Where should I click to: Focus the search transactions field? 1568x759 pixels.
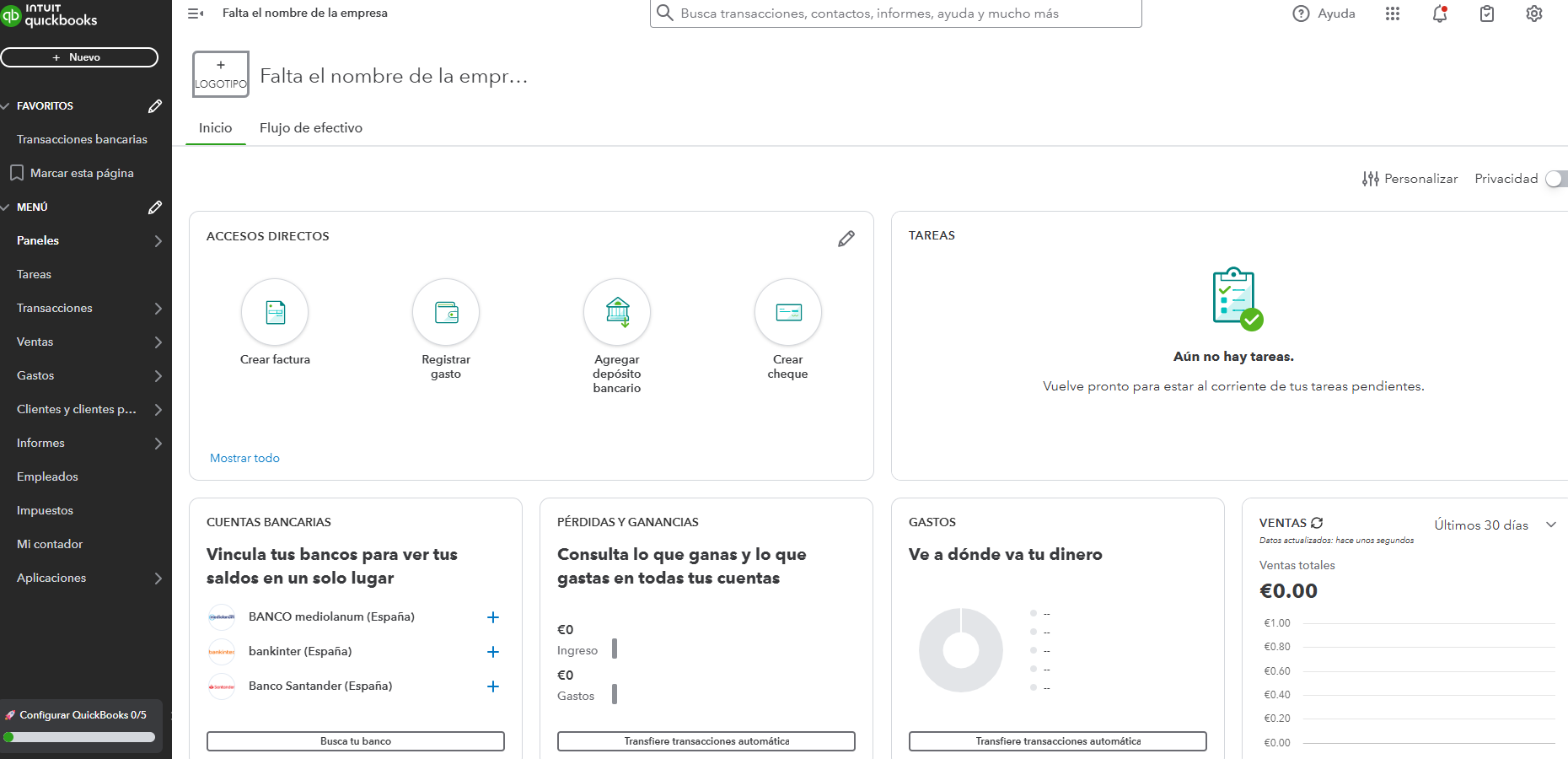click(x=896, y=13)
